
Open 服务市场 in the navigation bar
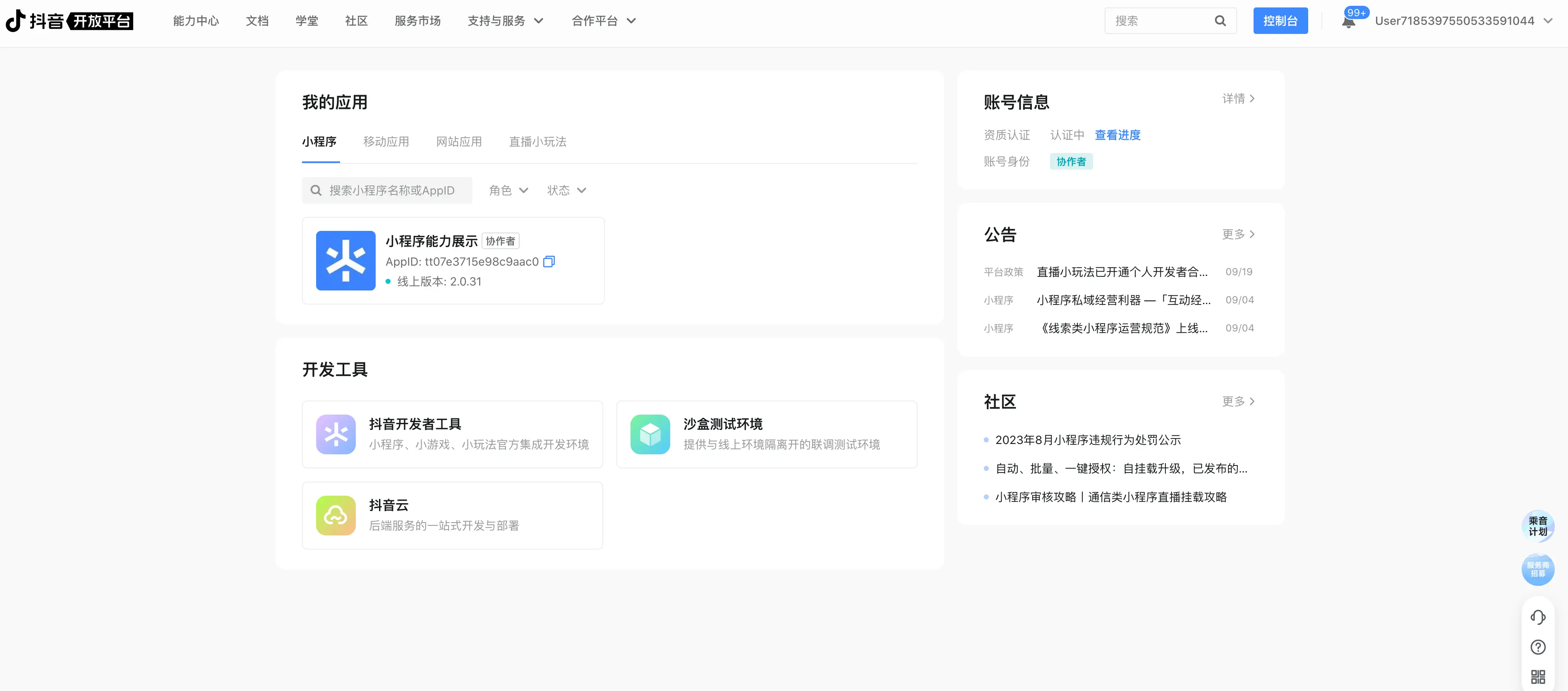(x=417, y=21)
